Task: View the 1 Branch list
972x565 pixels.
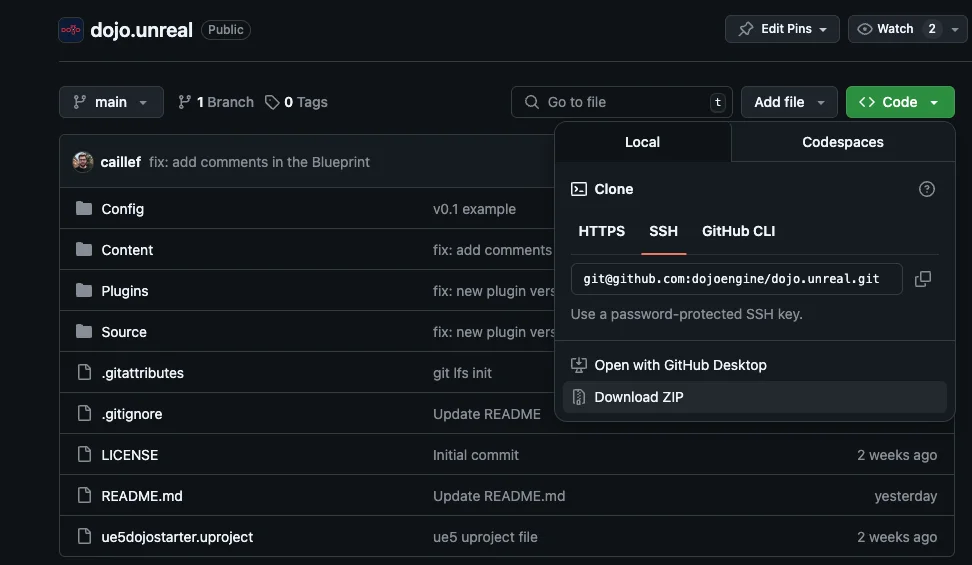Action: [216, 102]
